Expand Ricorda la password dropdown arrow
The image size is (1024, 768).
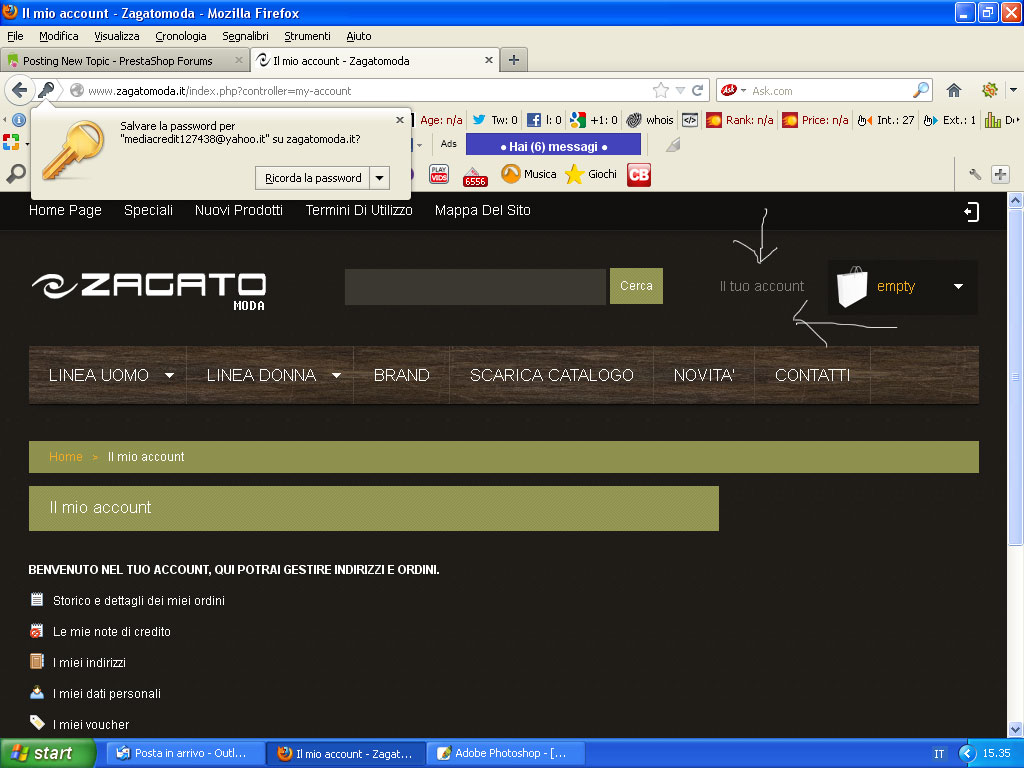pos(379,178)
